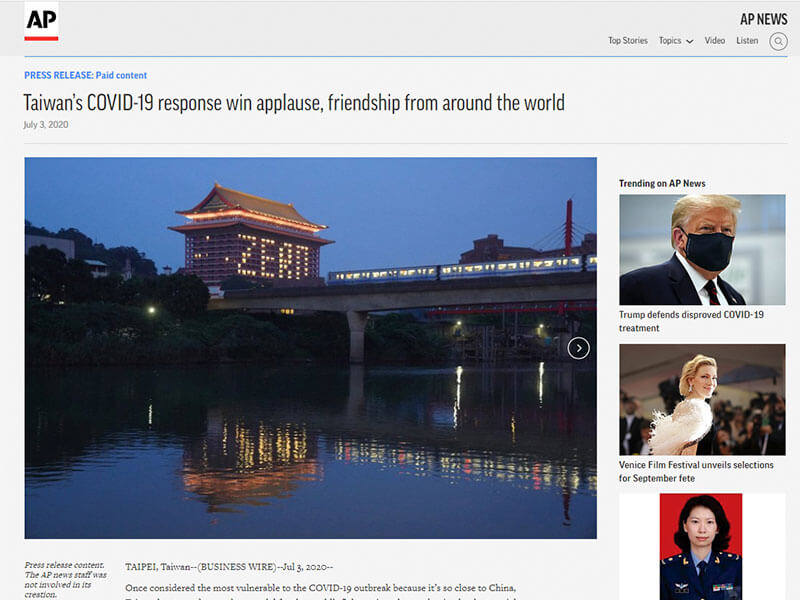Click the Venice Film Festival photo thumbnail
800x600 pixels.
(x=702, y=399)
